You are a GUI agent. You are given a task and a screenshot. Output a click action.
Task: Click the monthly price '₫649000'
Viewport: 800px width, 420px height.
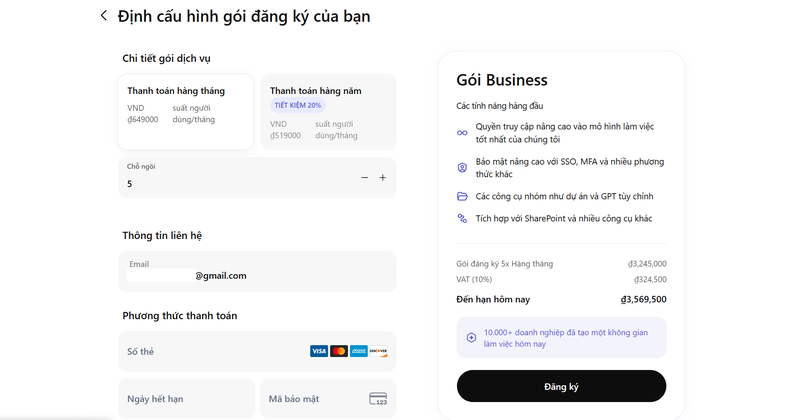pyautogui.click(x=143, y=119)
